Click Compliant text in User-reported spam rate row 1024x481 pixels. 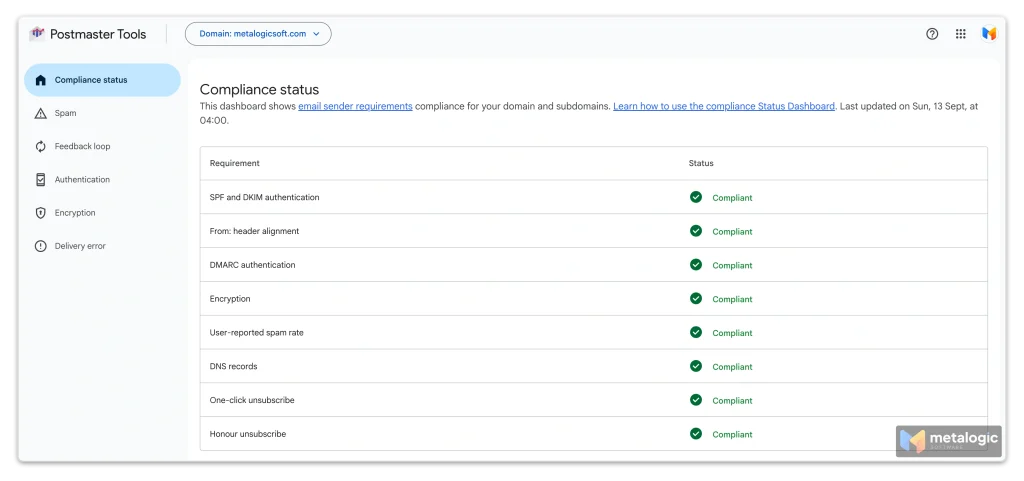coord(732,333)
